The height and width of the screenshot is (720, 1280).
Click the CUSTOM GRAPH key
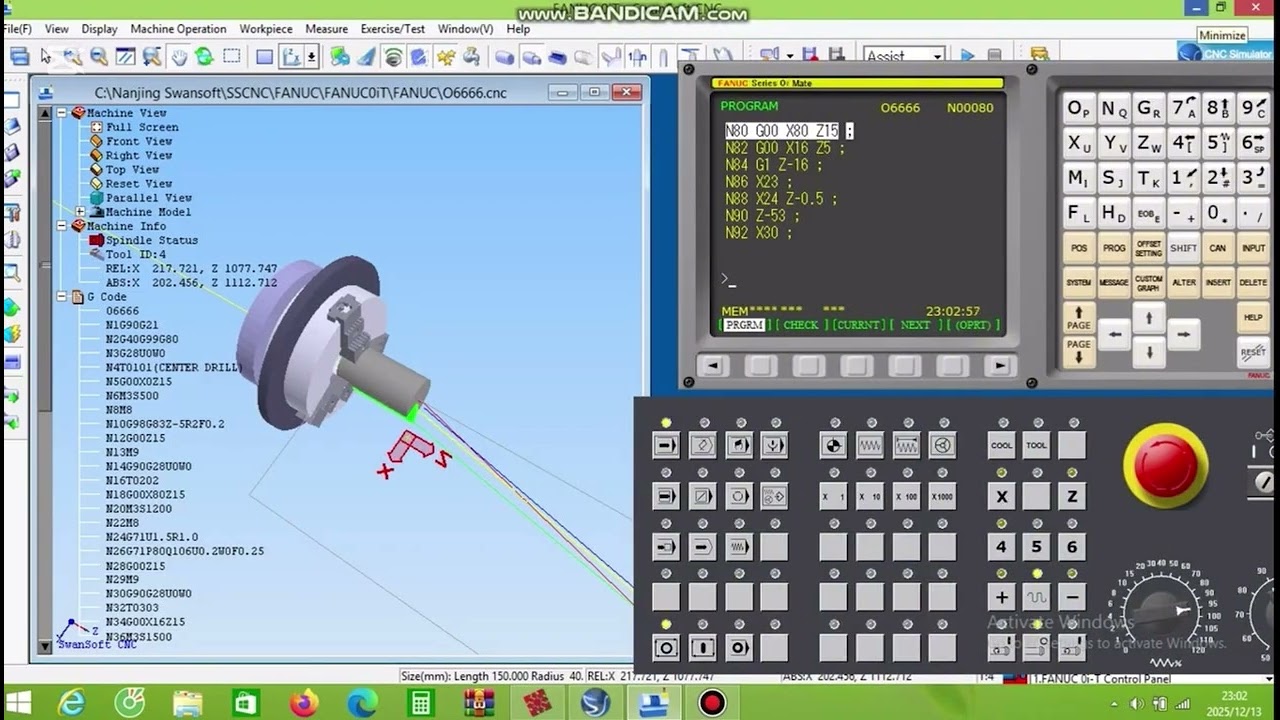1148,283
